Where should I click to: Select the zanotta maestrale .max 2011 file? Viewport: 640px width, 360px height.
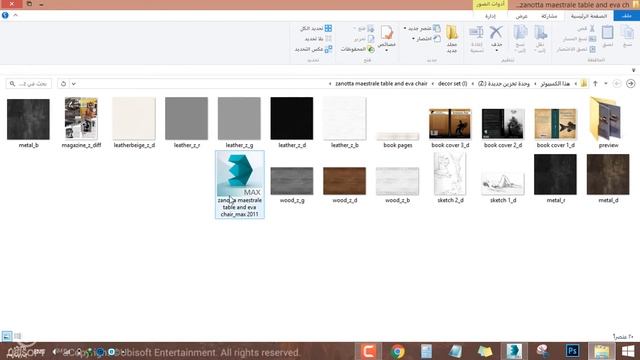pyautogui.click(x=240, y=184)
